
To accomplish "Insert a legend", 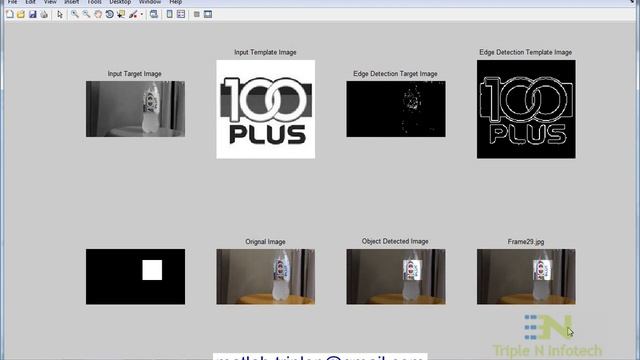I will 181,15.
